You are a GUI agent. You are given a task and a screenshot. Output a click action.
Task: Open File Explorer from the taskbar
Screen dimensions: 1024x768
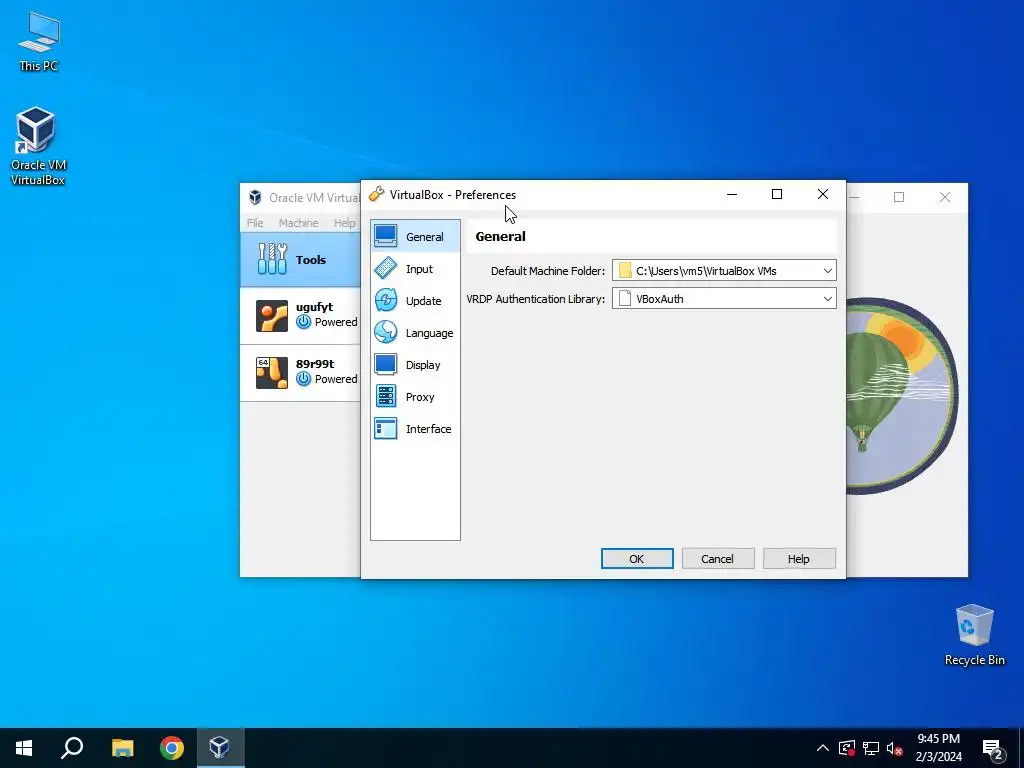(x=122, y=748)
